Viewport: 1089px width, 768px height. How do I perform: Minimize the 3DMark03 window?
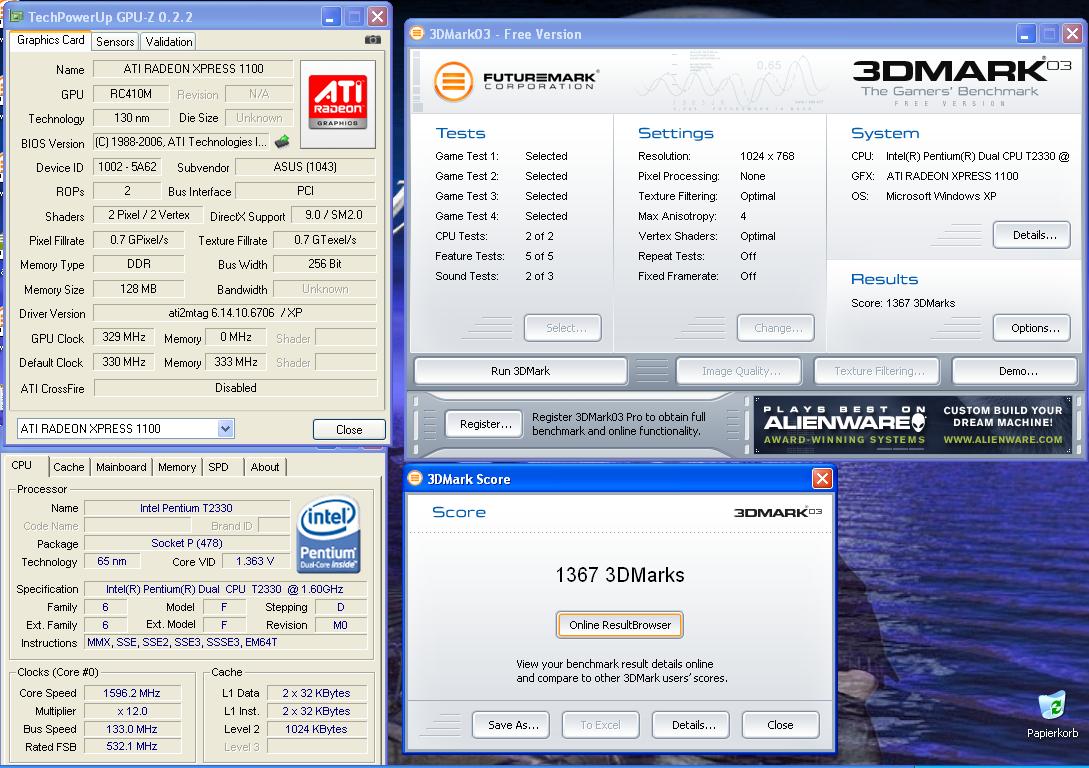1026,33
